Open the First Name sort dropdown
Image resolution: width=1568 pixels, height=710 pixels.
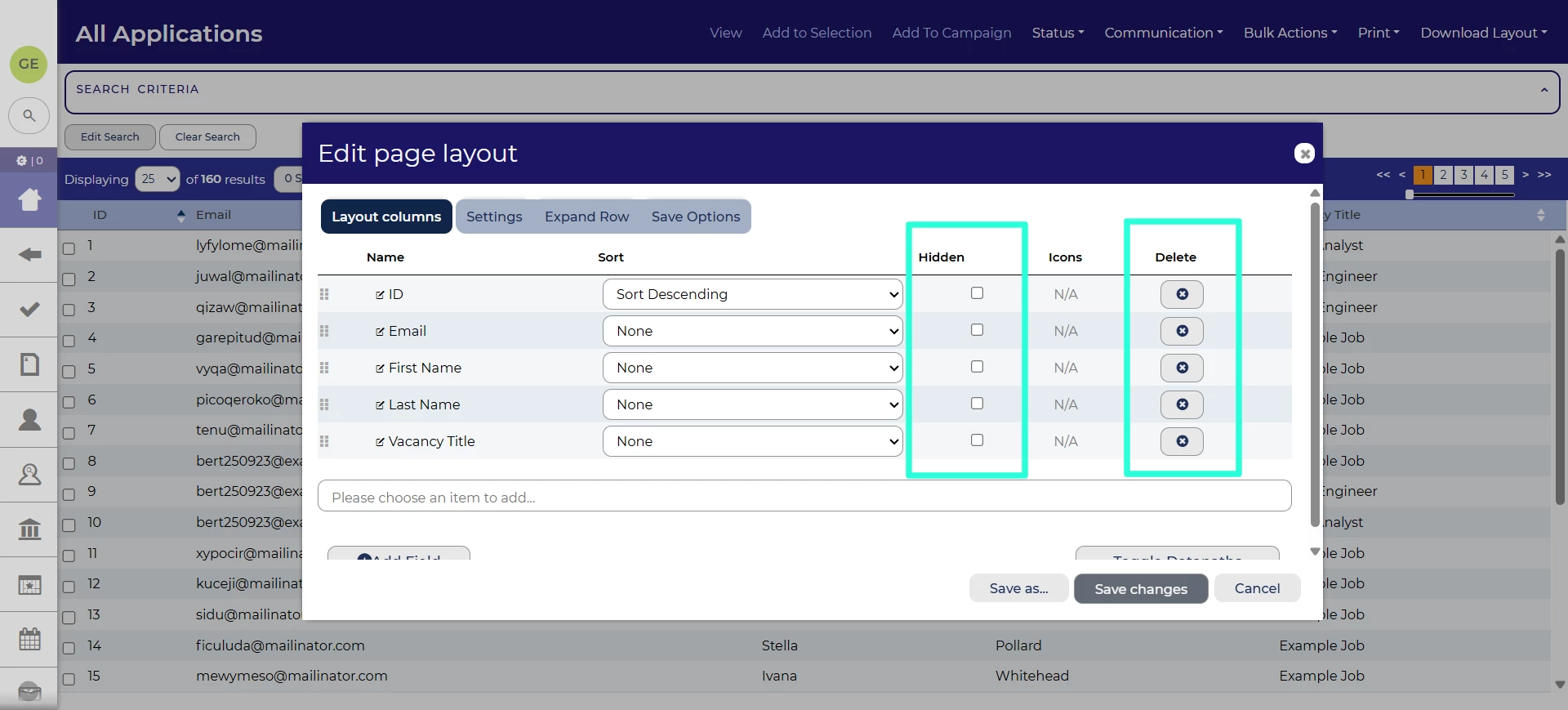[752, 368]
